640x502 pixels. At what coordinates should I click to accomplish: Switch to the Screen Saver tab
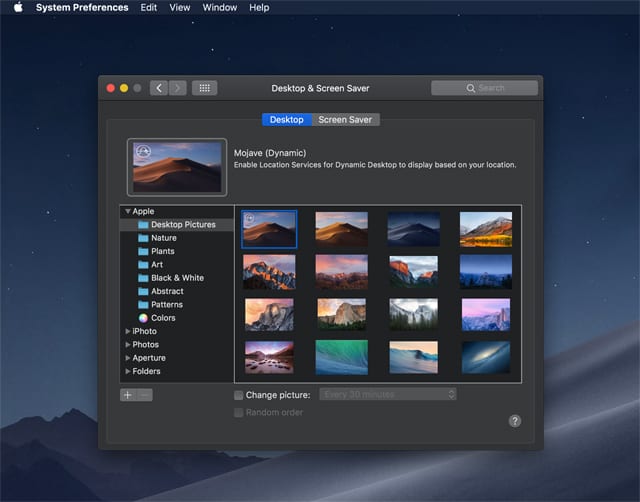click(x=345, y=120)
